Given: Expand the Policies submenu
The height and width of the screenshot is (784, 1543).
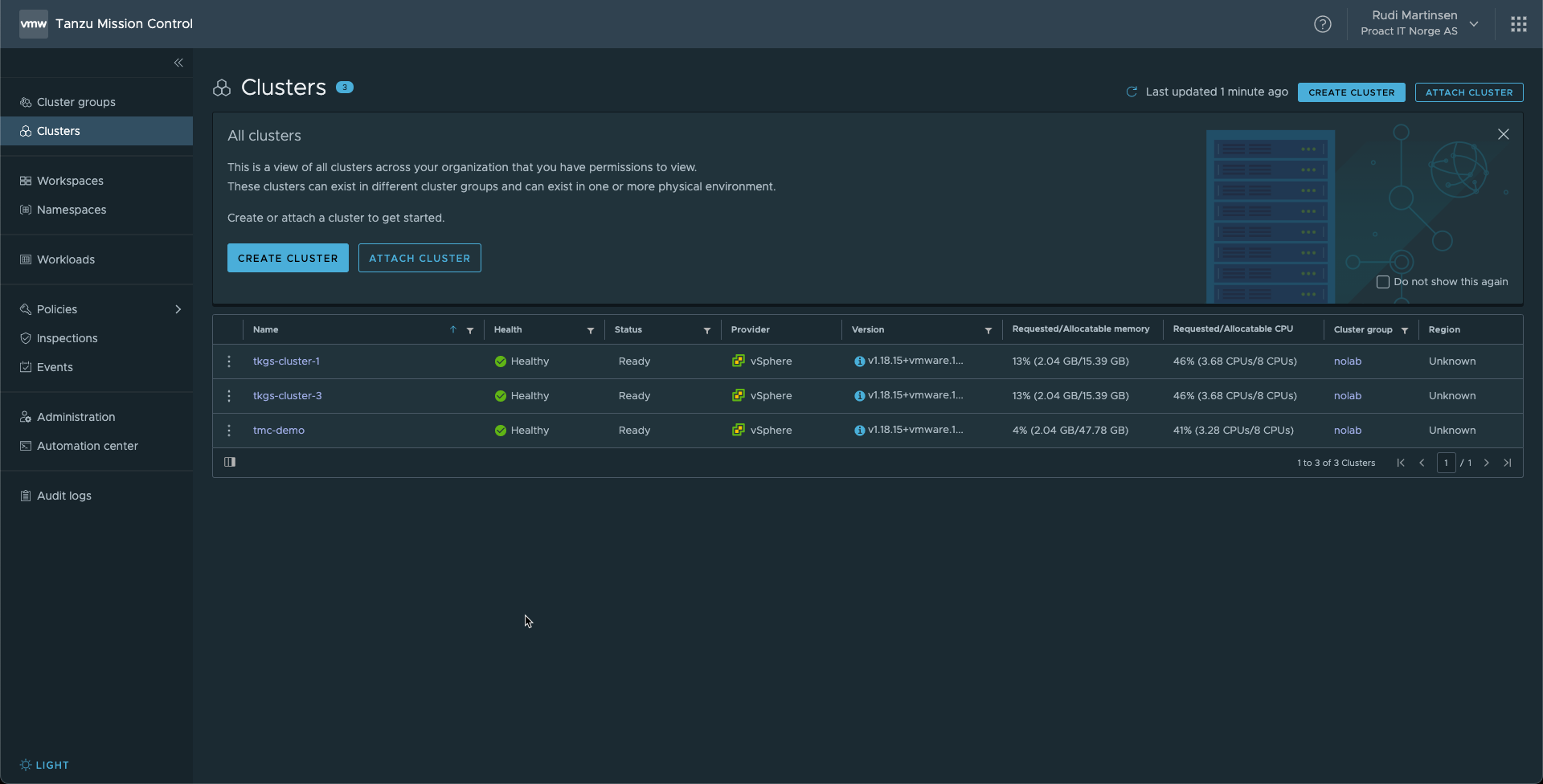Looking at the screenshot, I should pyautogui.click(x=178, y=309).
